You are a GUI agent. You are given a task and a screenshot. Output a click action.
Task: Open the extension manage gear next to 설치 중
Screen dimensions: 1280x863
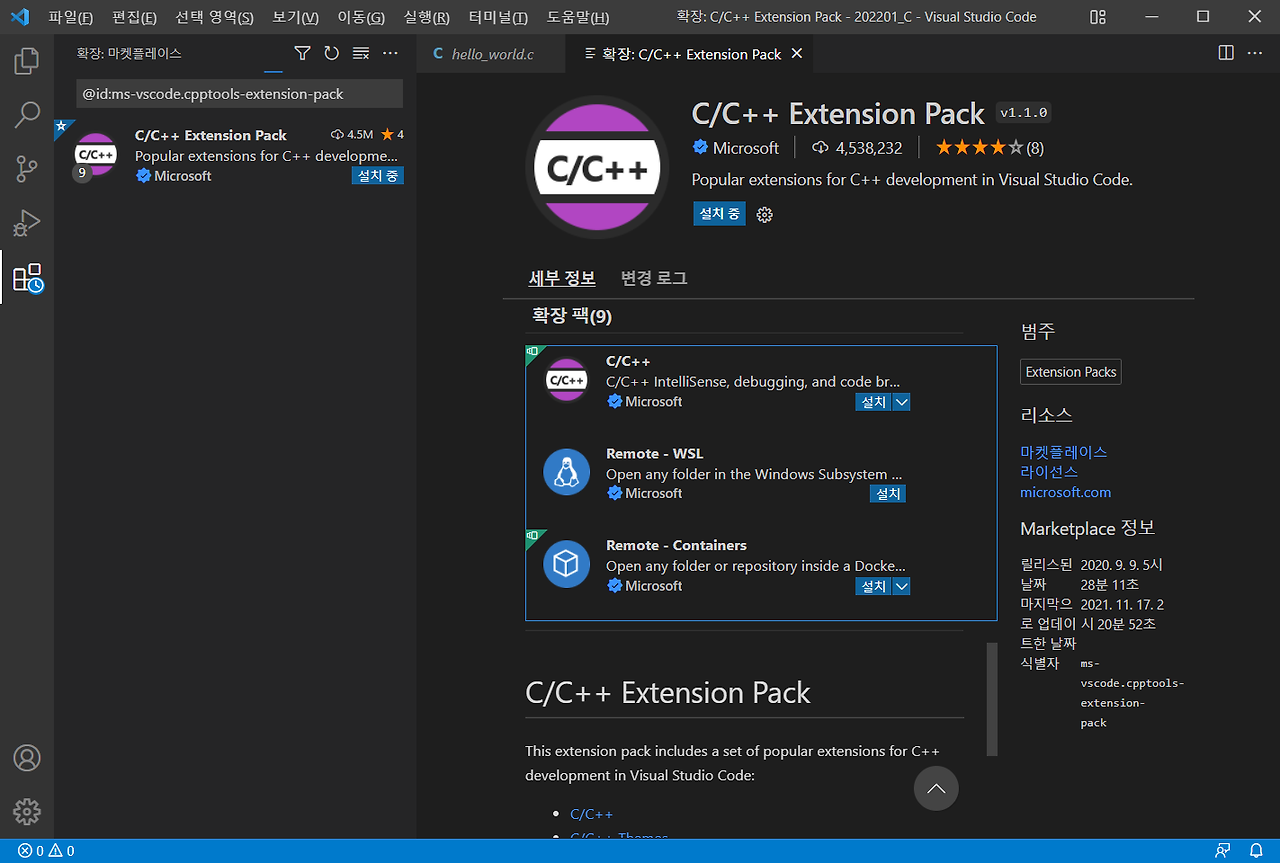click(765, 214)
